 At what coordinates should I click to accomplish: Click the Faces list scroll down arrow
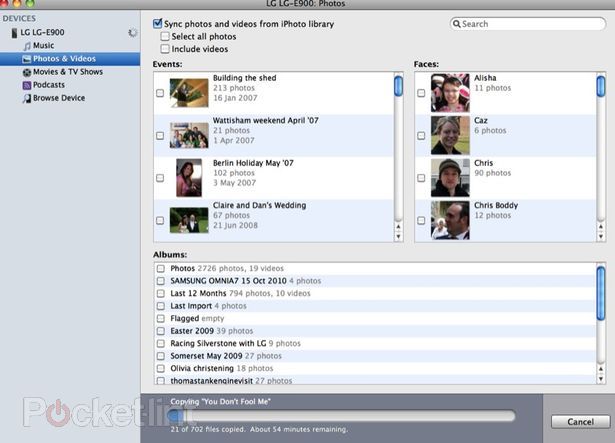pos(601,237)
